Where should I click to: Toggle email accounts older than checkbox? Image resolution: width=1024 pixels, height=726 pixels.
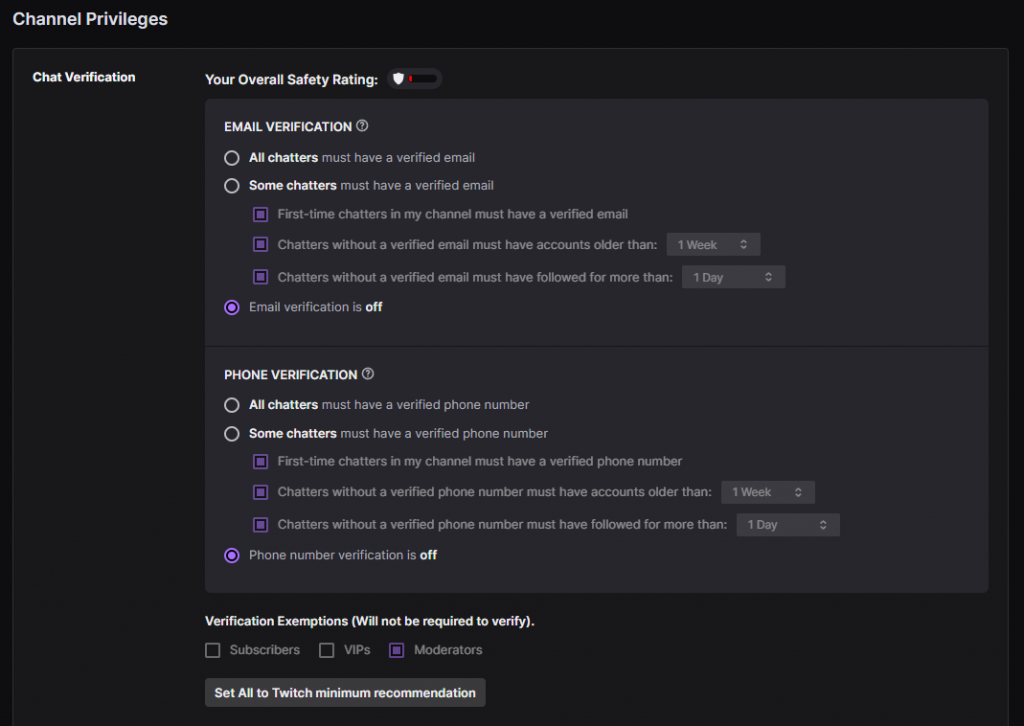261,245
